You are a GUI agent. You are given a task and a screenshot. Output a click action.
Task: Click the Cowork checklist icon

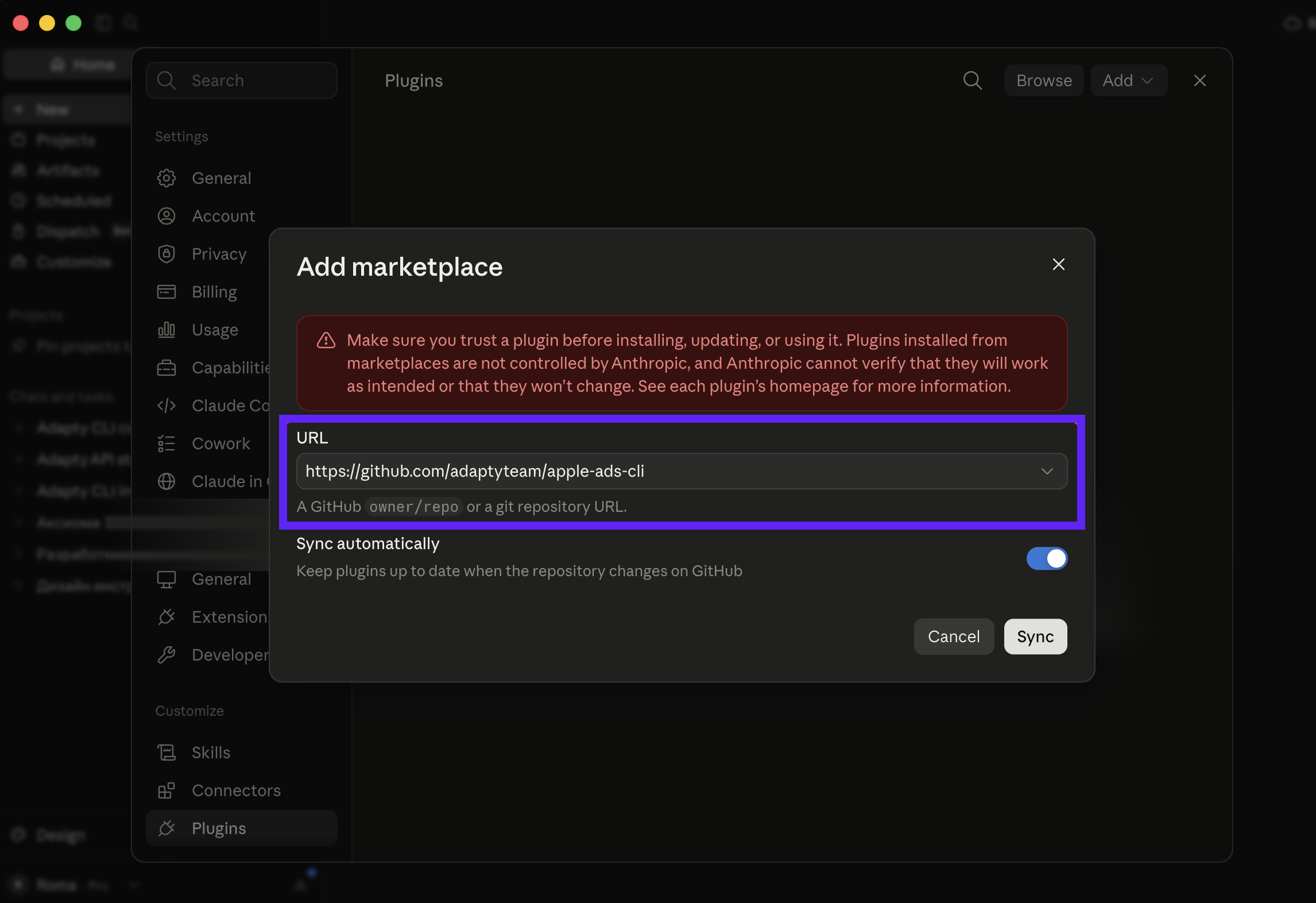pyautogui.click(x=167, y=443)
